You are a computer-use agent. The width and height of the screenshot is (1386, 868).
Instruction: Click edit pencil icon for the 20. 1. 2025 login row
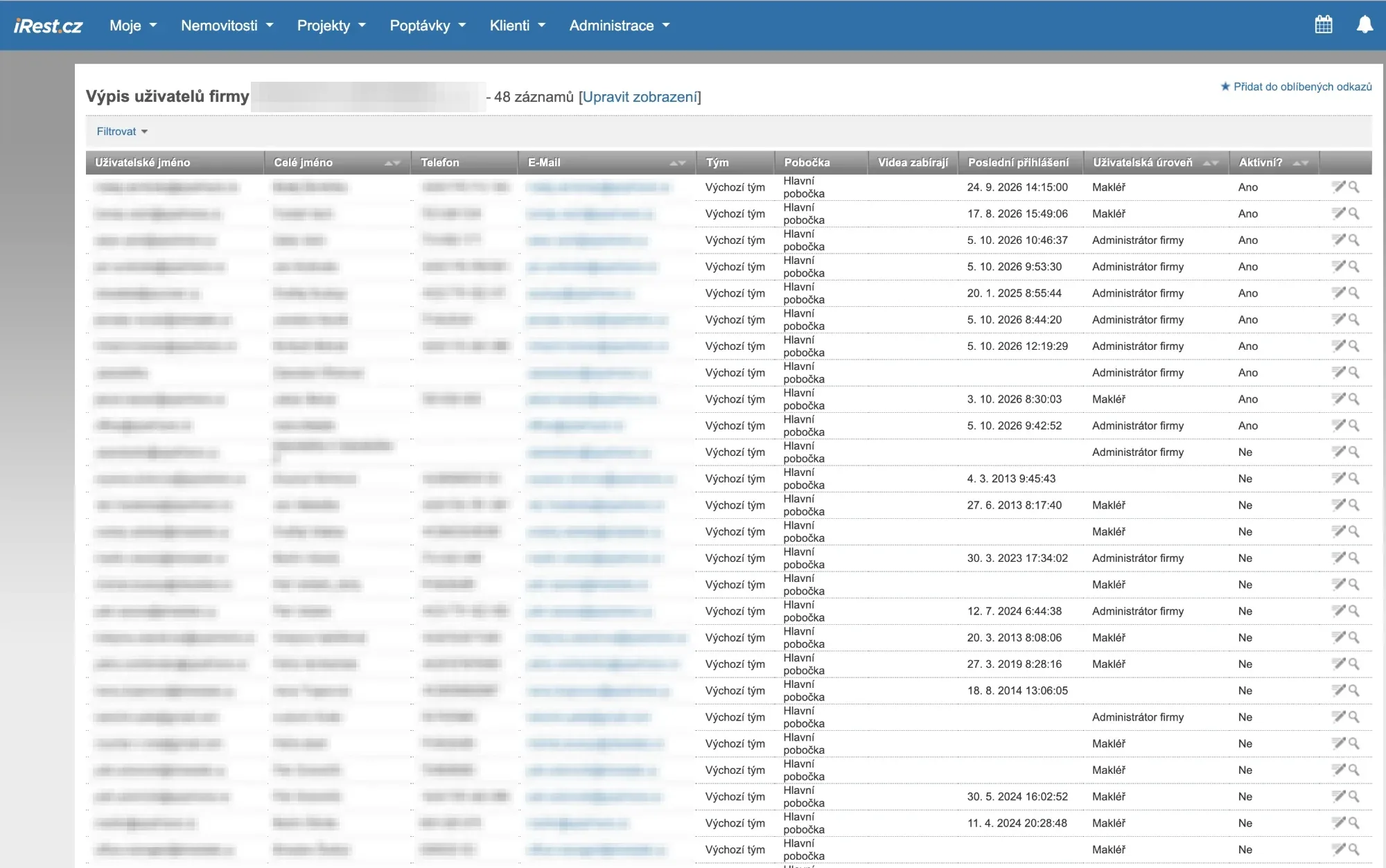1338,293
